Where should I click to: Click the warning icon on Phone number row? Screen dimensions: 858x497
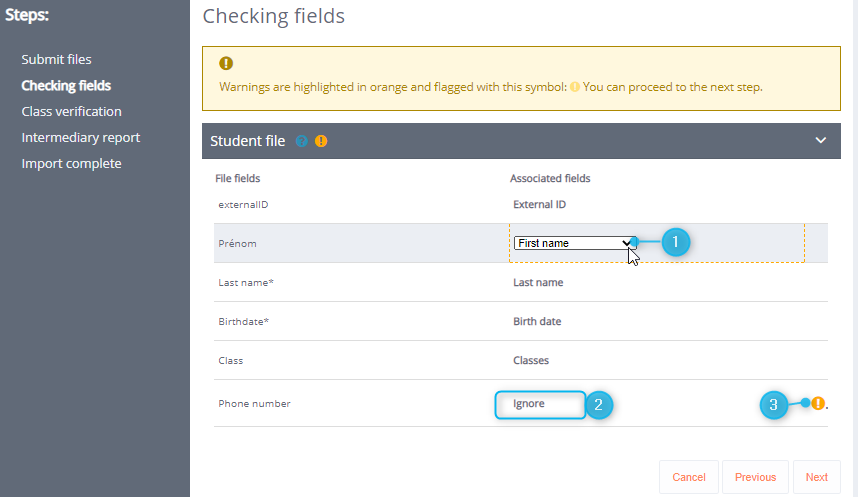(x=818, y=404)
